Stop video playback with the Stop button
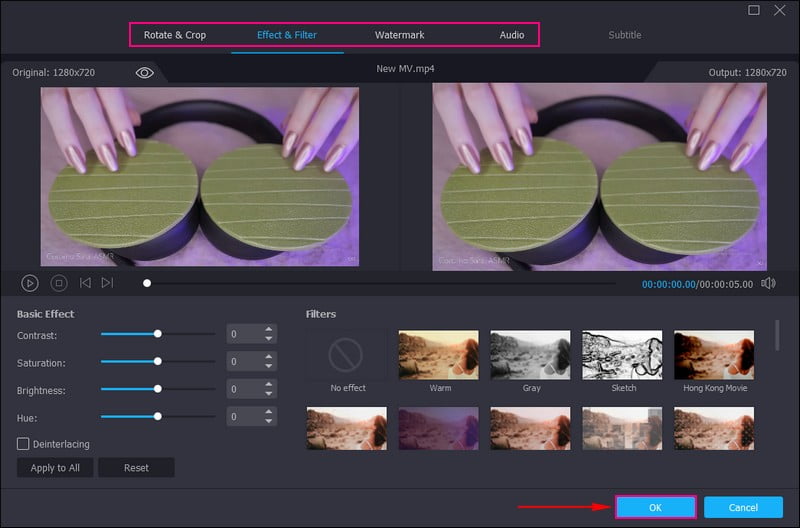This screenshot has height=528, width=800. (x=58, y=283)
